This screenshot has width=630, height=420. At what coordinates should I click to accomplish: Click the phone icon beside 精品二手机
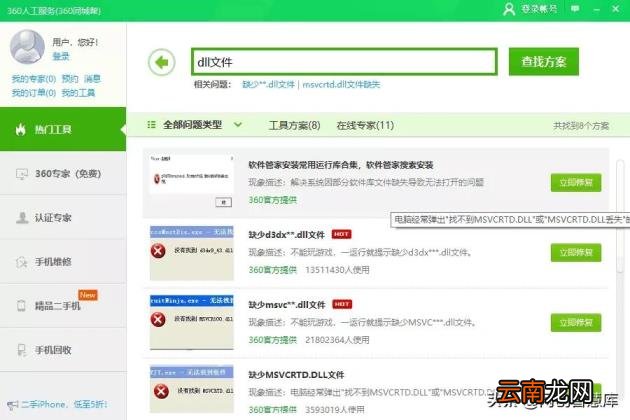click(21, 305)
